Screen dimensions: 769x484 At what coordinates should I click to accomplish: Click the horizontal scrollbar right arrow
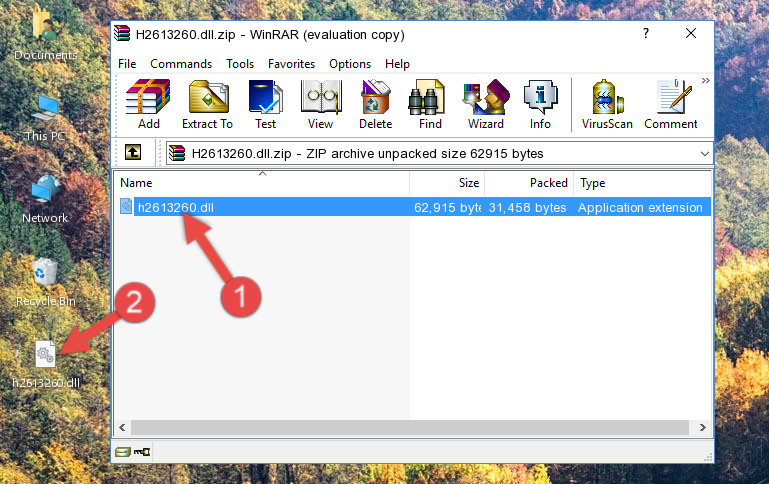pos(702,427)
